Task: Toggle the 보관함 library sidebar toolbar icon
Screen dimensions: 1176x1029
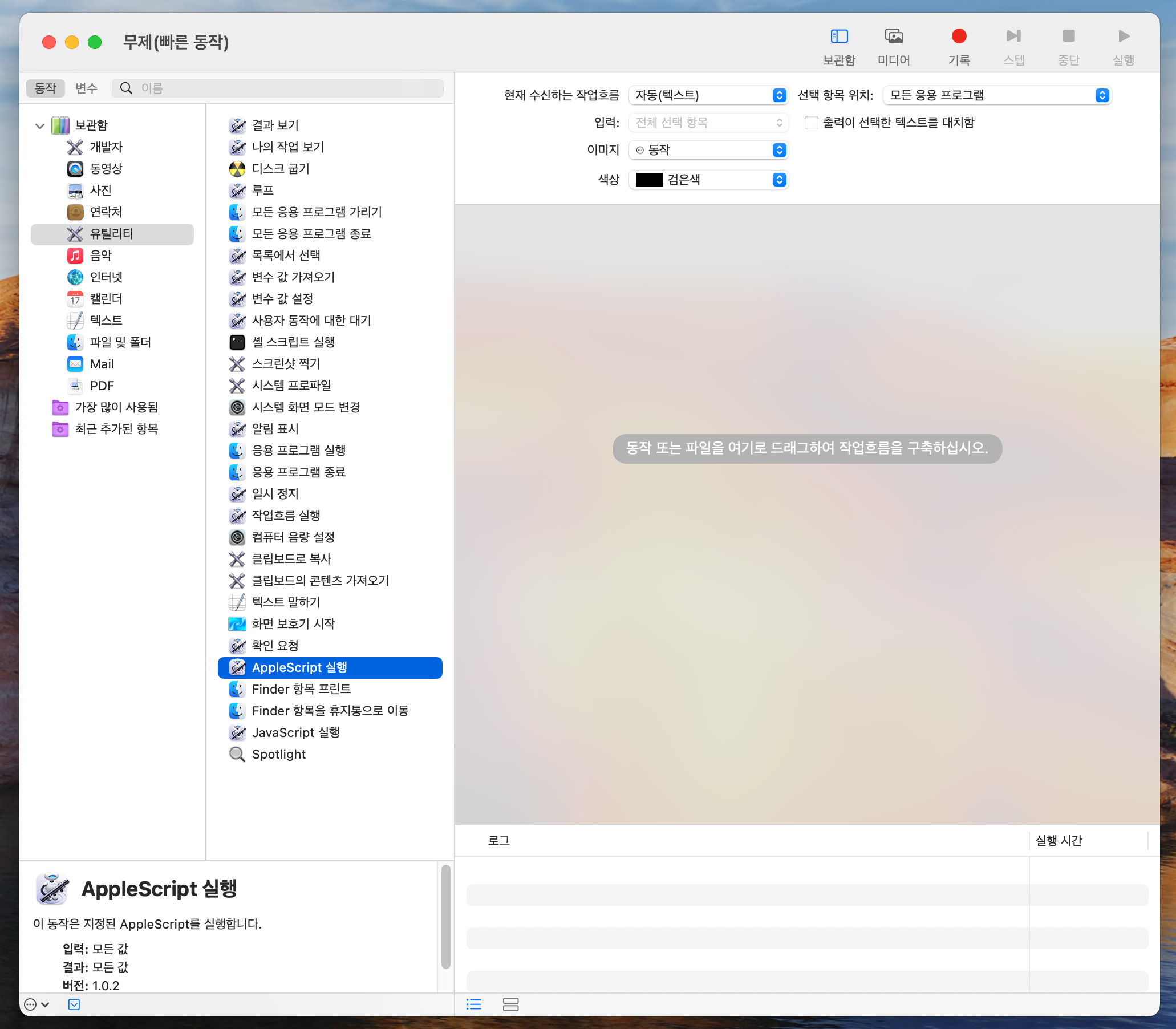Action: pyautogui.click(x=839, y=37)
